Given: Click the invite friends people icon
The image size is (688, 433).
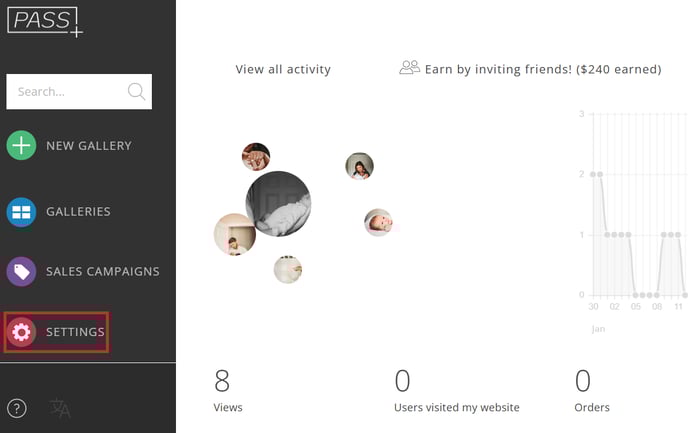Looking at the screenshot, I should [409, 68].
